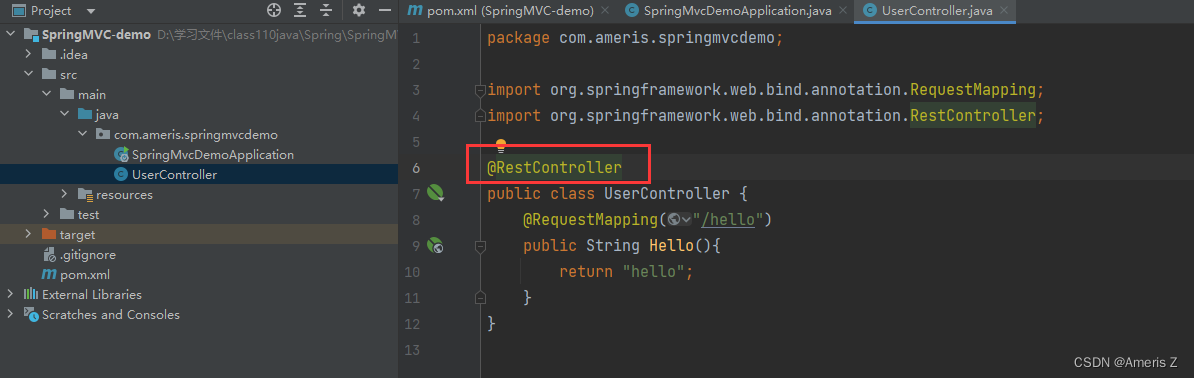The height and width of the screenshot is (378, 1194).
Task: Click the @RequestMapping annotation text
Action: (590, 219)
